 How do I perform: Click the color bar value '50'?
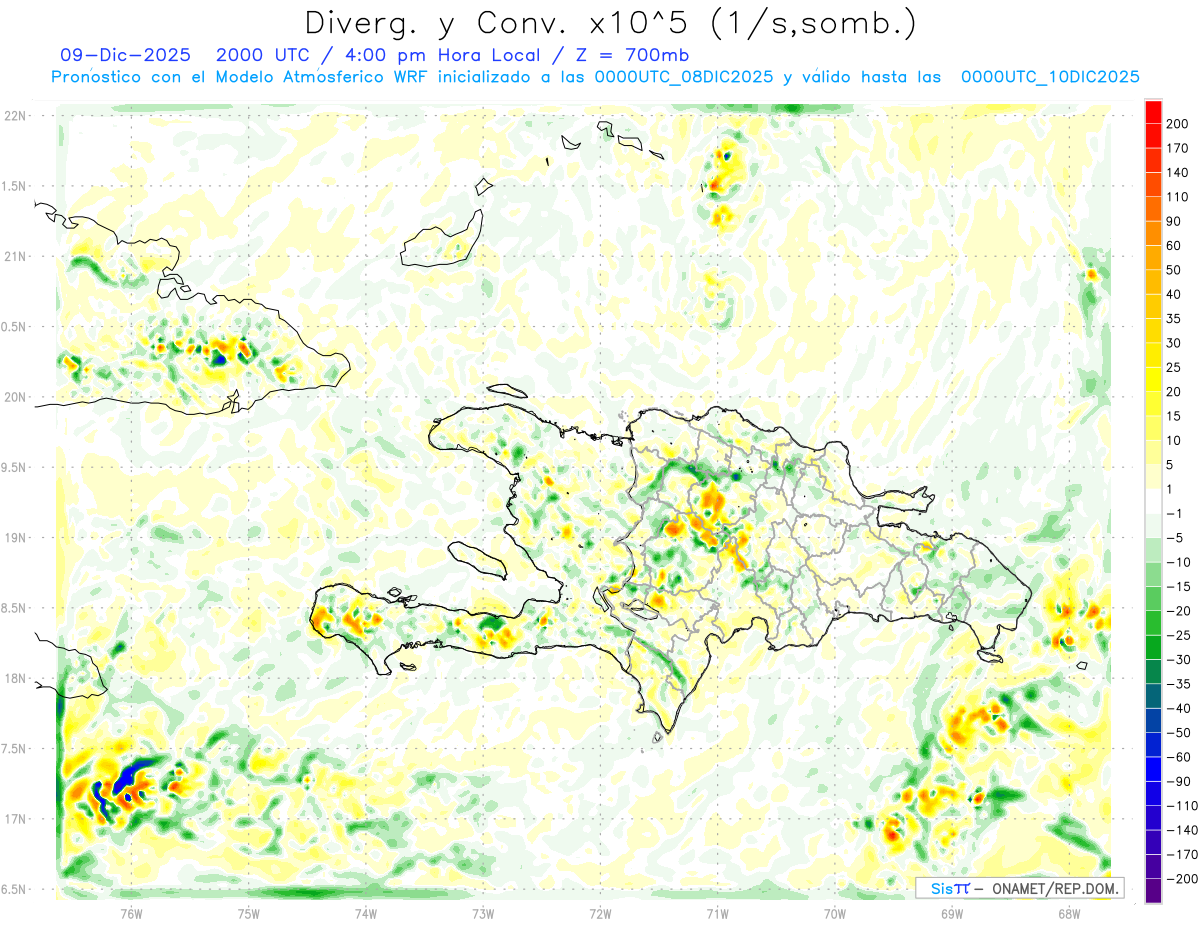pos(1175,270)
